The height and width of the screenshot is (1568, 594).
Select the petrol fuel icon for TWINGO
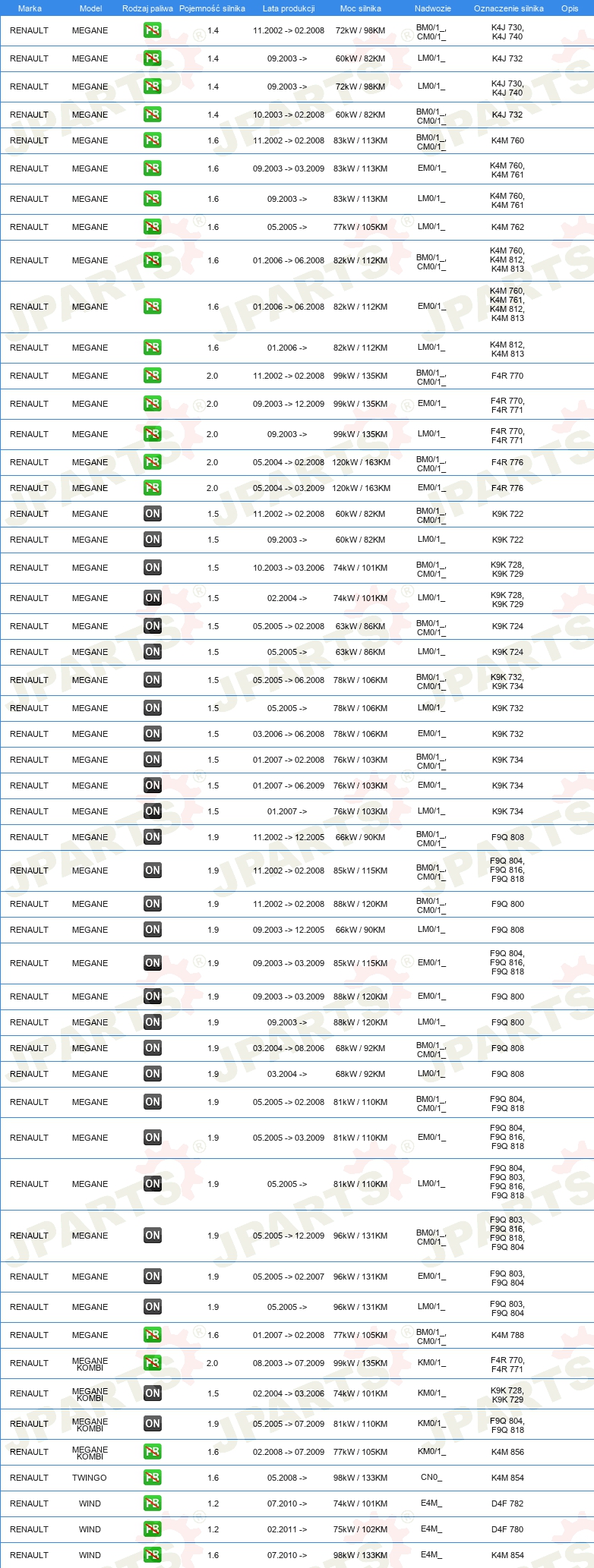(x=152, y=1478)
